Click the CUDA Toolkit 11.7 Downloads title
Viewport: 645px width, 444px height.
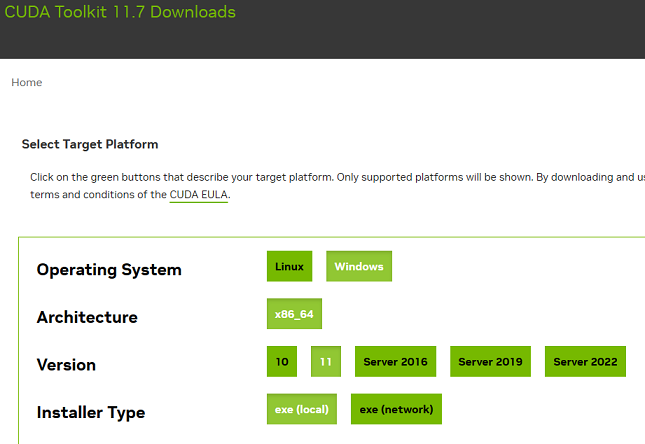pyautogui.click(x=120, y=12)
